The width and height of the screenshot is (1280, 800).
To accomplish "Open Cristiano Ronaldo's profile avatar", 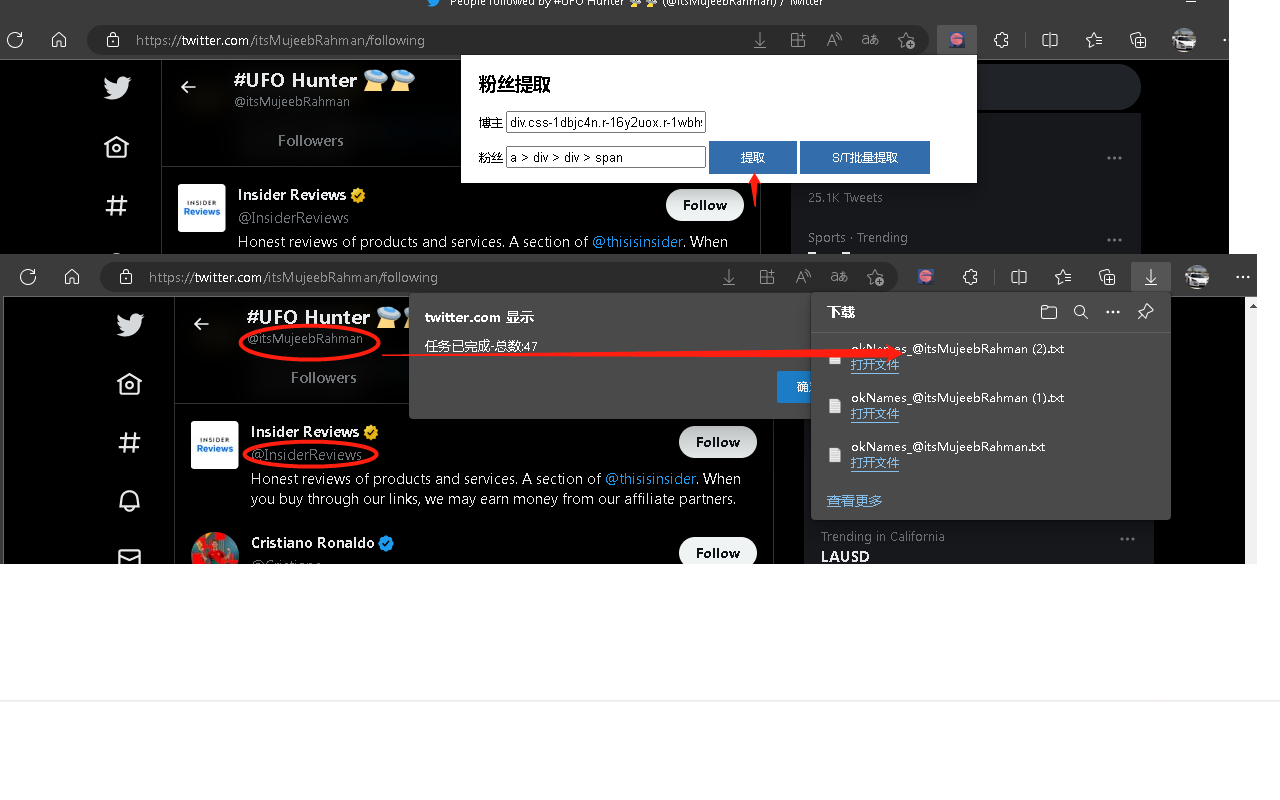I will (x=215, y=548).
